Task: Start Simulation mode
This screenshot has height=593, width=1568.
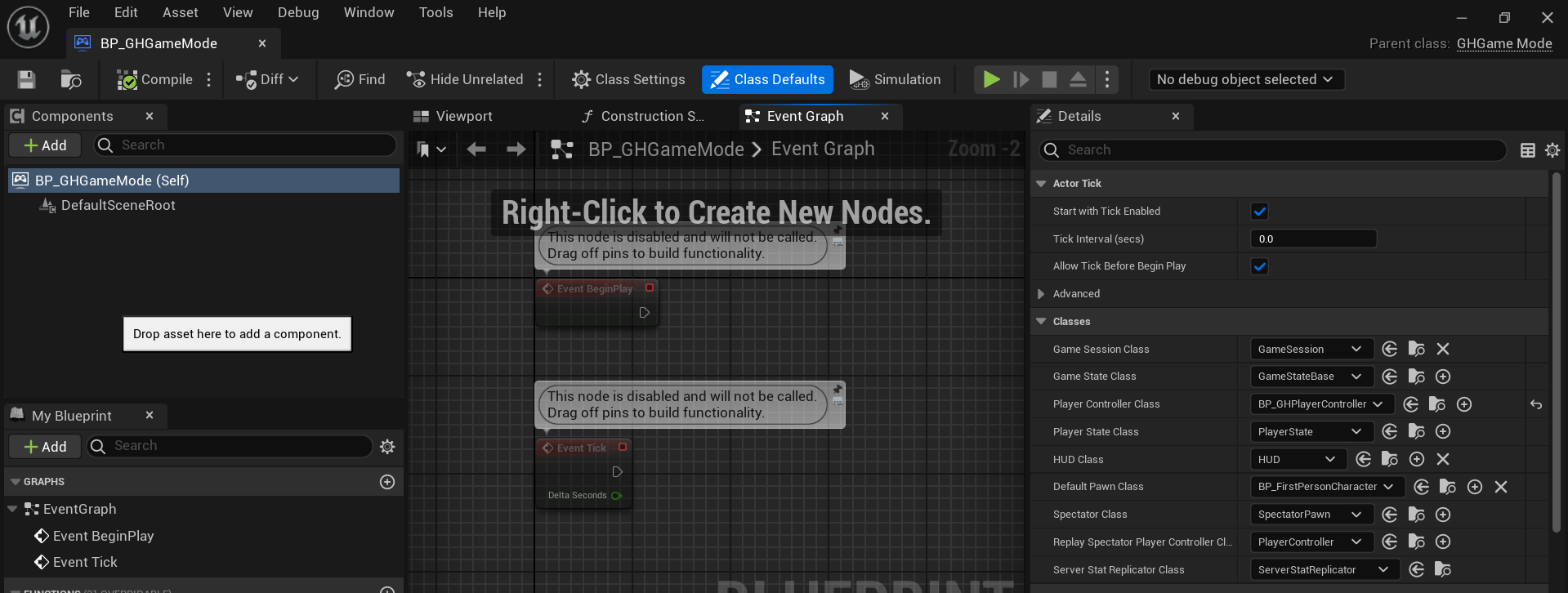Action: (x=896, y=79)
